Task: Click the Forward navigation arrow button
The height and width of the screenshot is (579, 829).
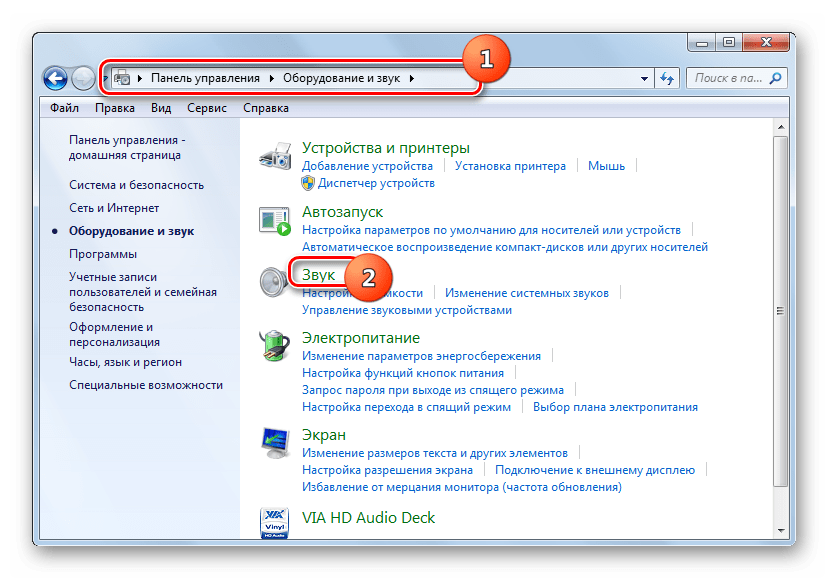Action: point(83,78)
